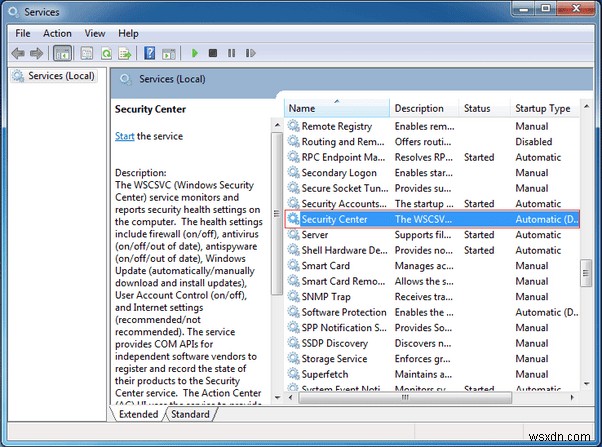Open the Properties toolbar icon
This screenshot has width=602, height=447.
click(86, 53)
